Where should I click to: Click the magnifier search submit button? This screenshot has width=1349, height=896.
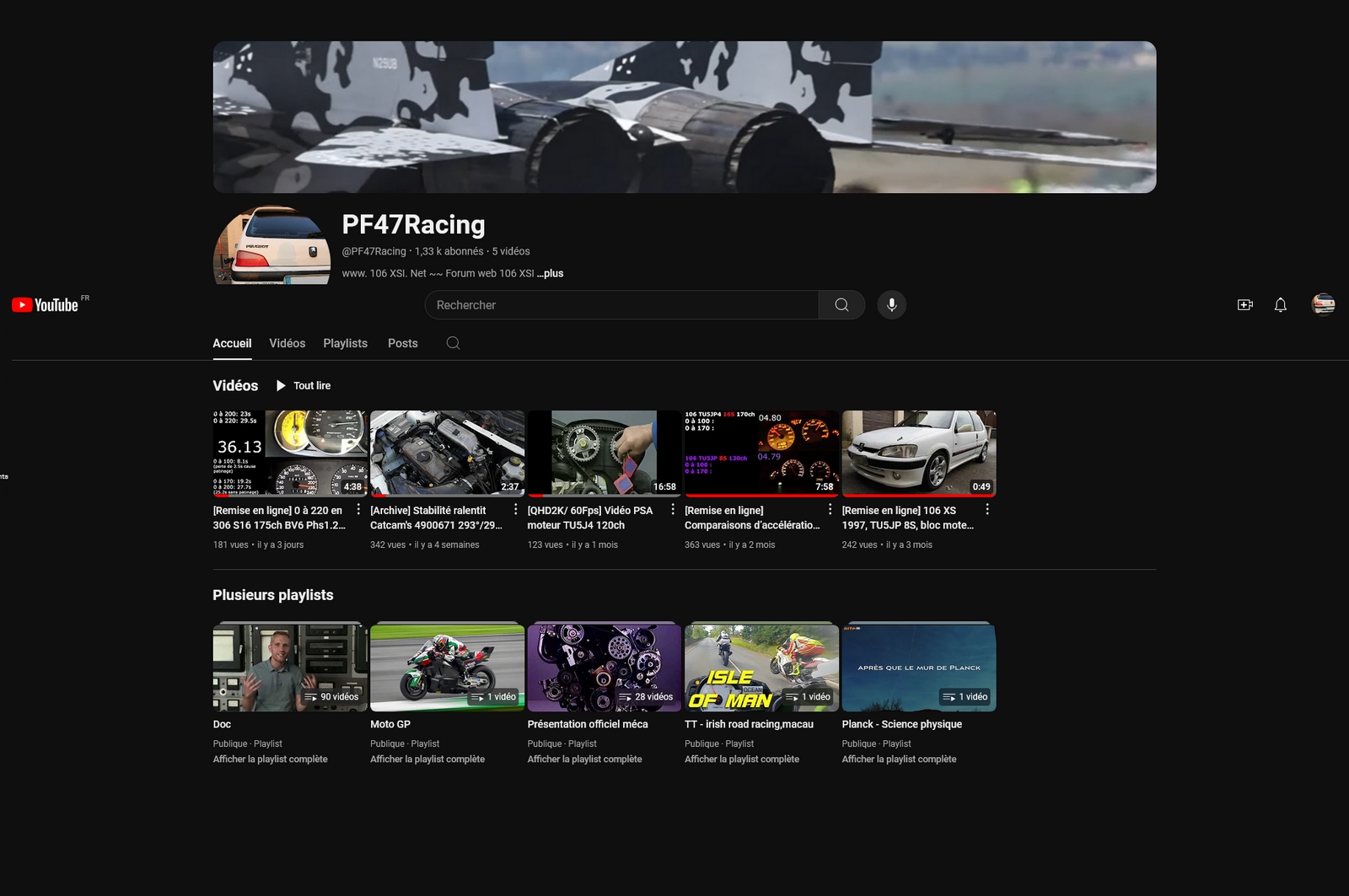point(841,305)
